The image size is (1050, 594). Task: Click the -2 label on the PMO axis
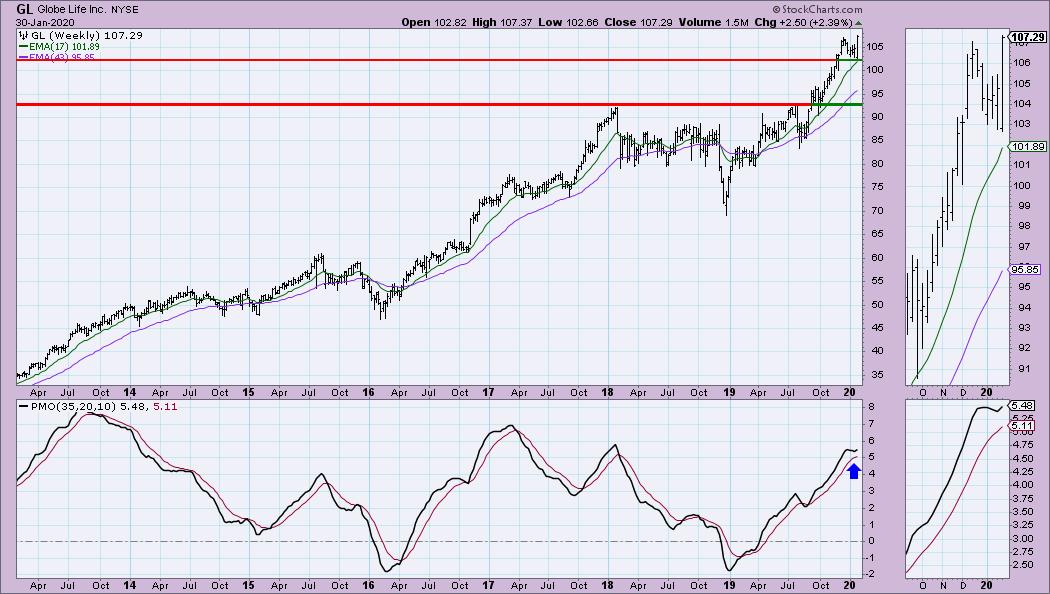pyautogui.click(x=871, y=574)
